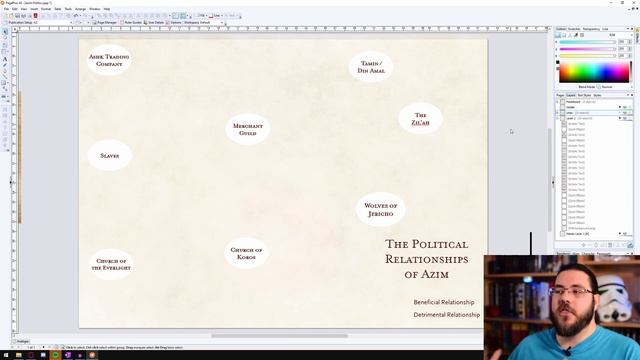Click the orange PagePlus taskbar icon
Screen dimensions: 640x360
[x=92, y=355]
